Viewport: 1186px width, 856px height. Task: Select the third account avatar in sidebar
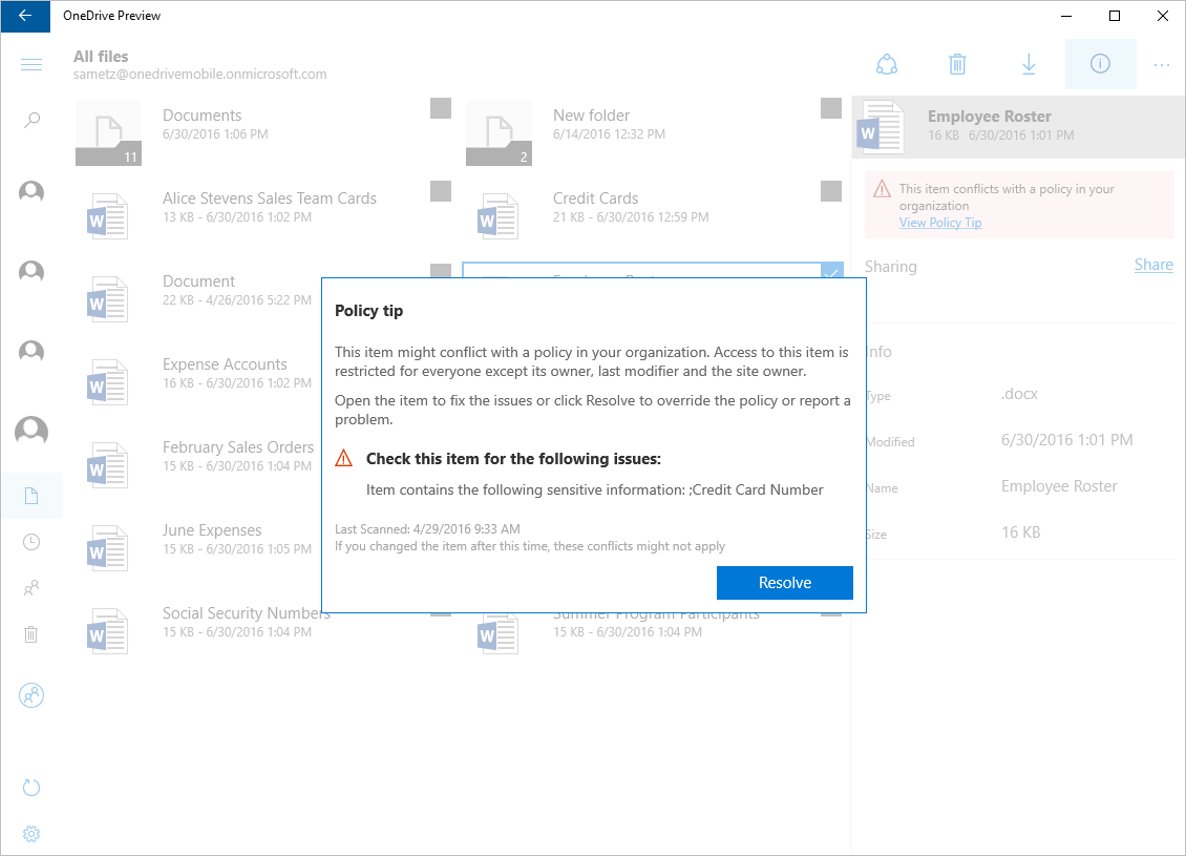click(31, 352)
